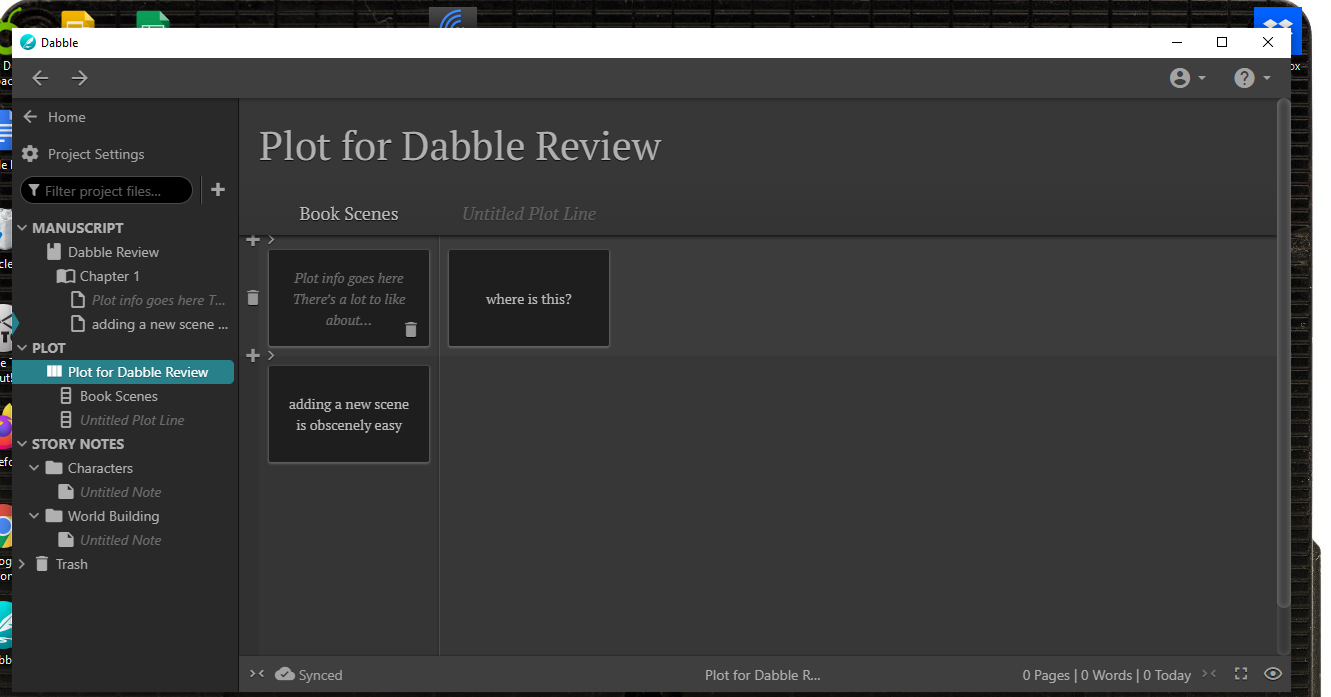Add a plot point above the first row

click(x=253, y=240)
